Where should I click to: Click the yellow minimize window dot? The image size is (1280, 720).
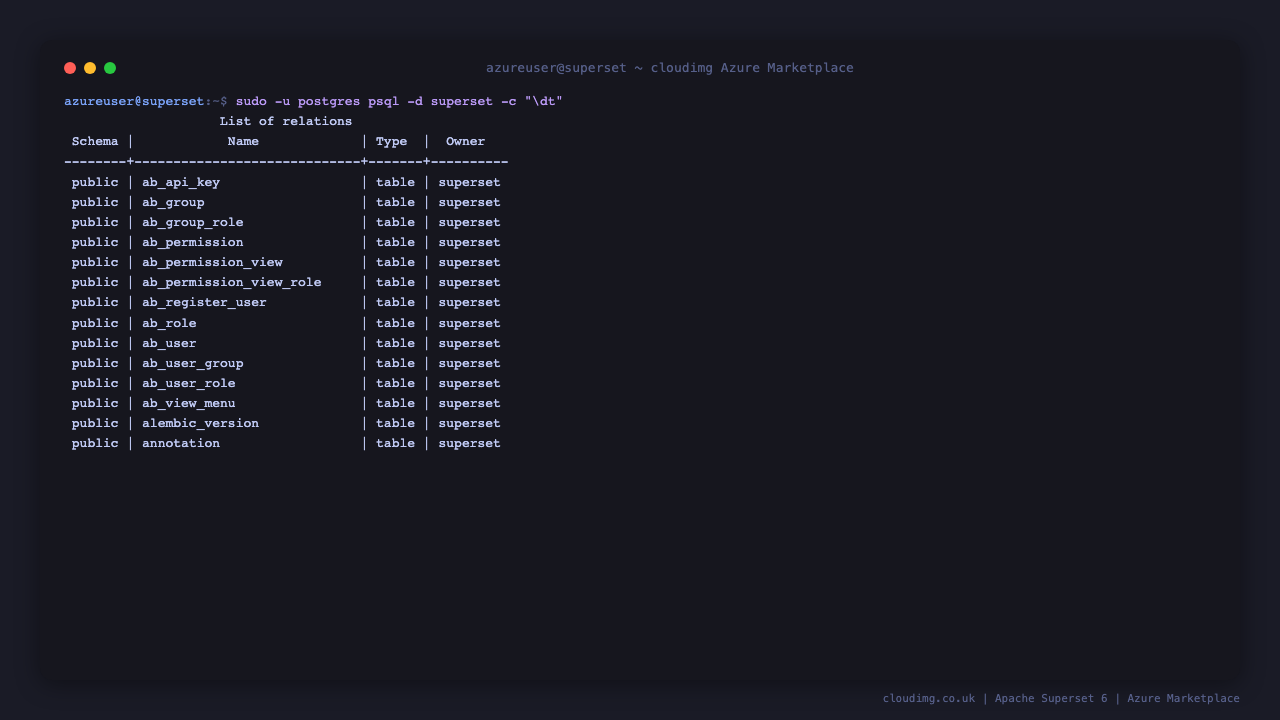click(90, 68)
